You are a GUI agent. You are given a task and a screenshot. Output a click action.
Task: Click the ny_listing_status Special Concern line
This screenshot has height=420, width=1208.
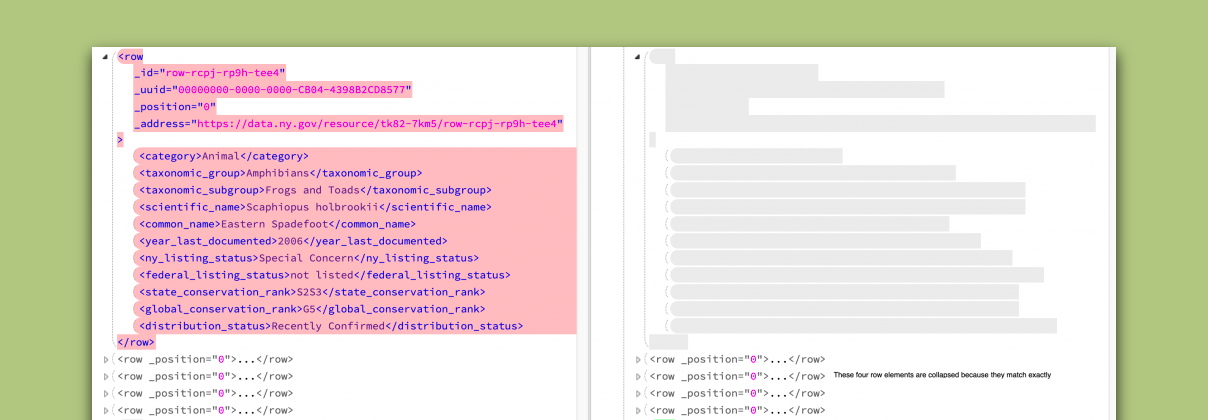[x=309, y=259]
